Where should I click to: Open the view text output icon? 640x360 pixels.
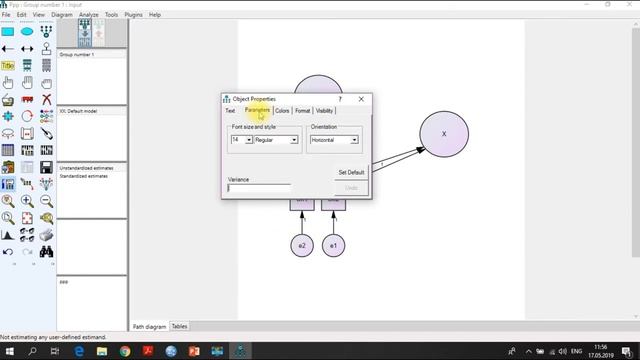pos(27,167)
